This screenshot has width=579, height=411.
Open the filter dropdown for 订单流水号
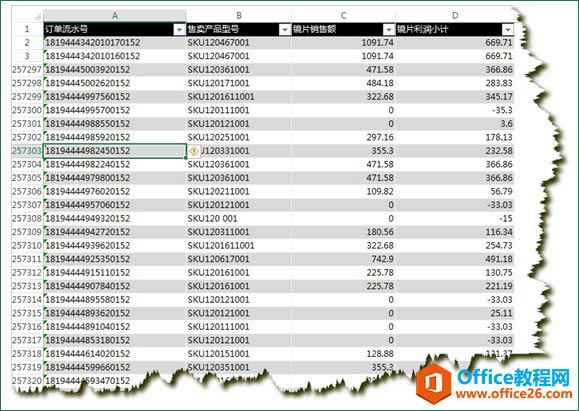point(179,30)
